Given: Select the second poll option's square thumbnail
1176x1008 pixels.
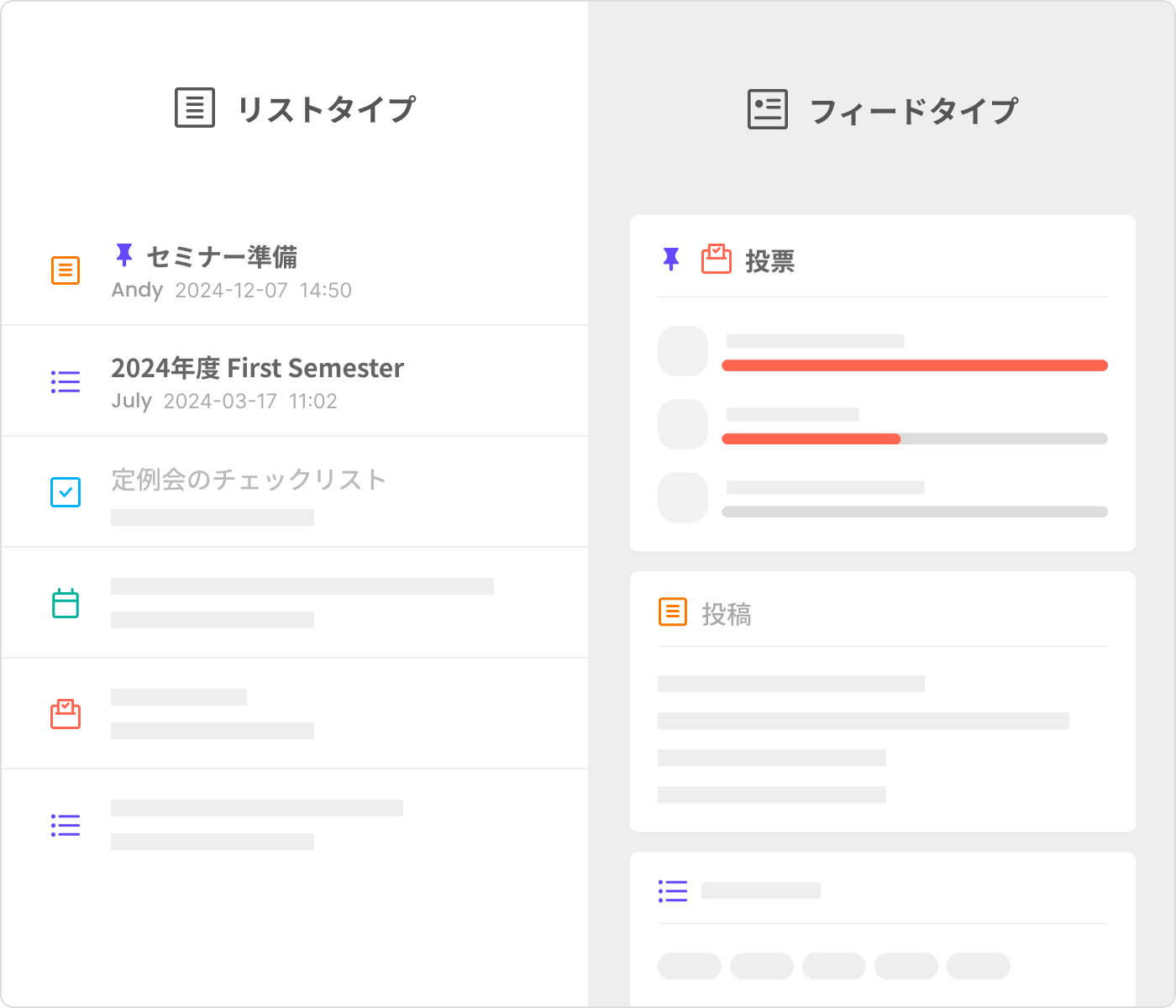Looking at the screenshot, I should click(682, 424).
